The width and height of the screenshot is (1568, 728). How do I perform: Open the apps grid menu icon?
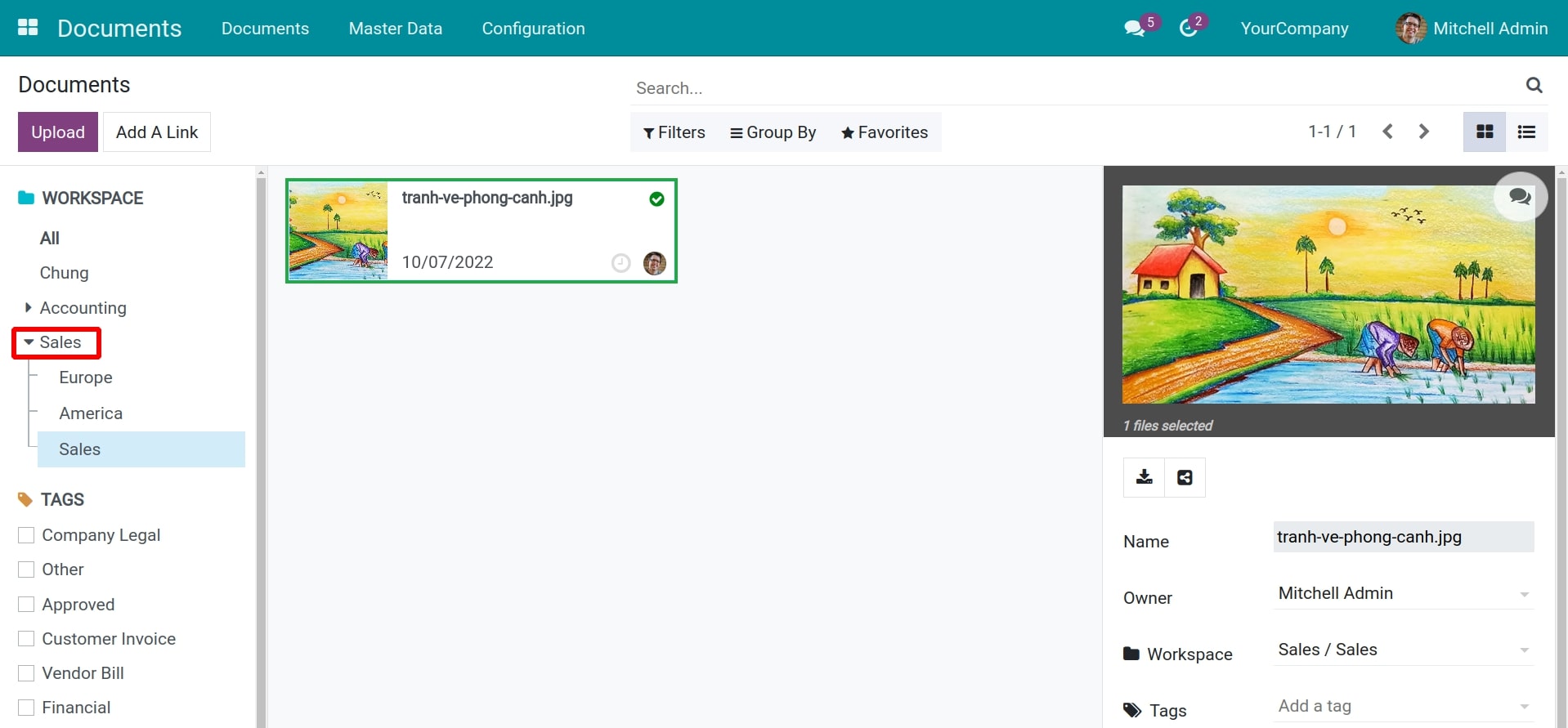click(x=28, y=28)
